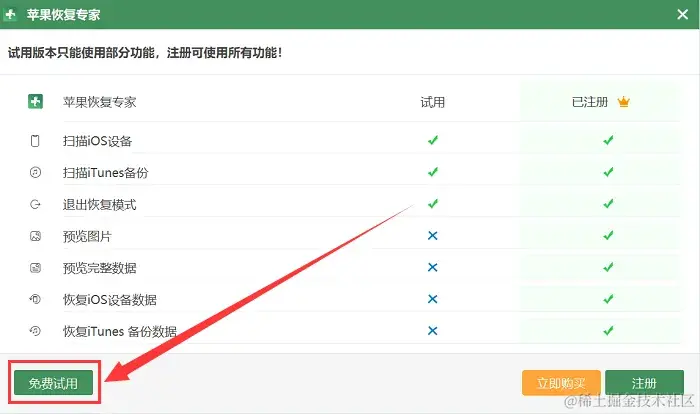The width and height of the screenshot is (700, 414).
Task: Click the 立即购买 buy now button
Action: (561, 383)
